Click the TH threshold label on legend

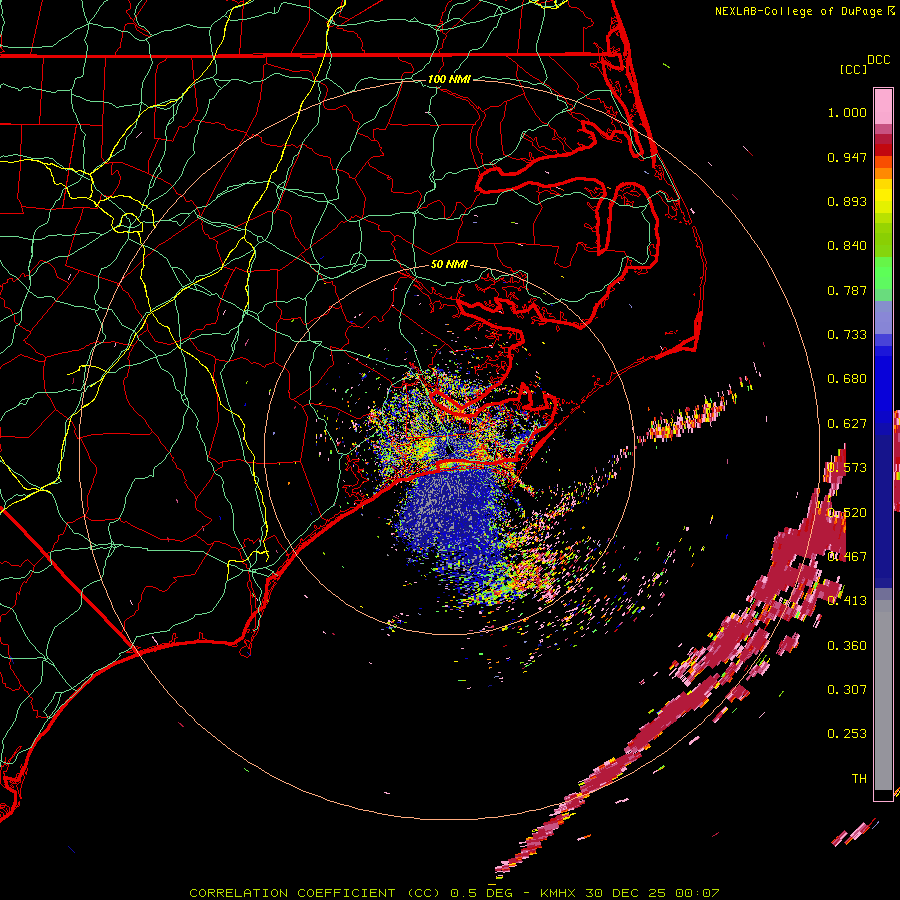pyautogui.click(x=859, y=779)
